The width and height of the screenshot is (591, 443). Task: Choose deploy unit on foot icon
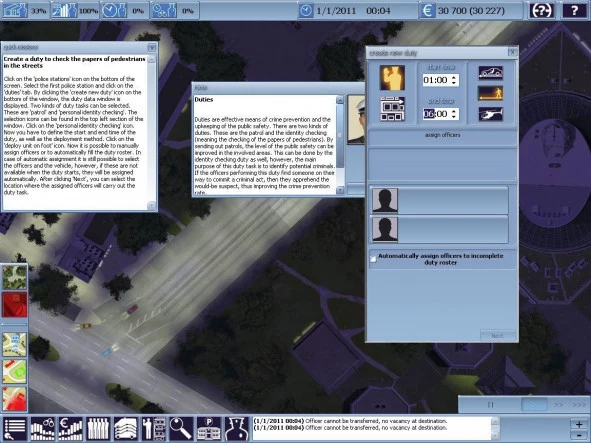pos(490,93)
